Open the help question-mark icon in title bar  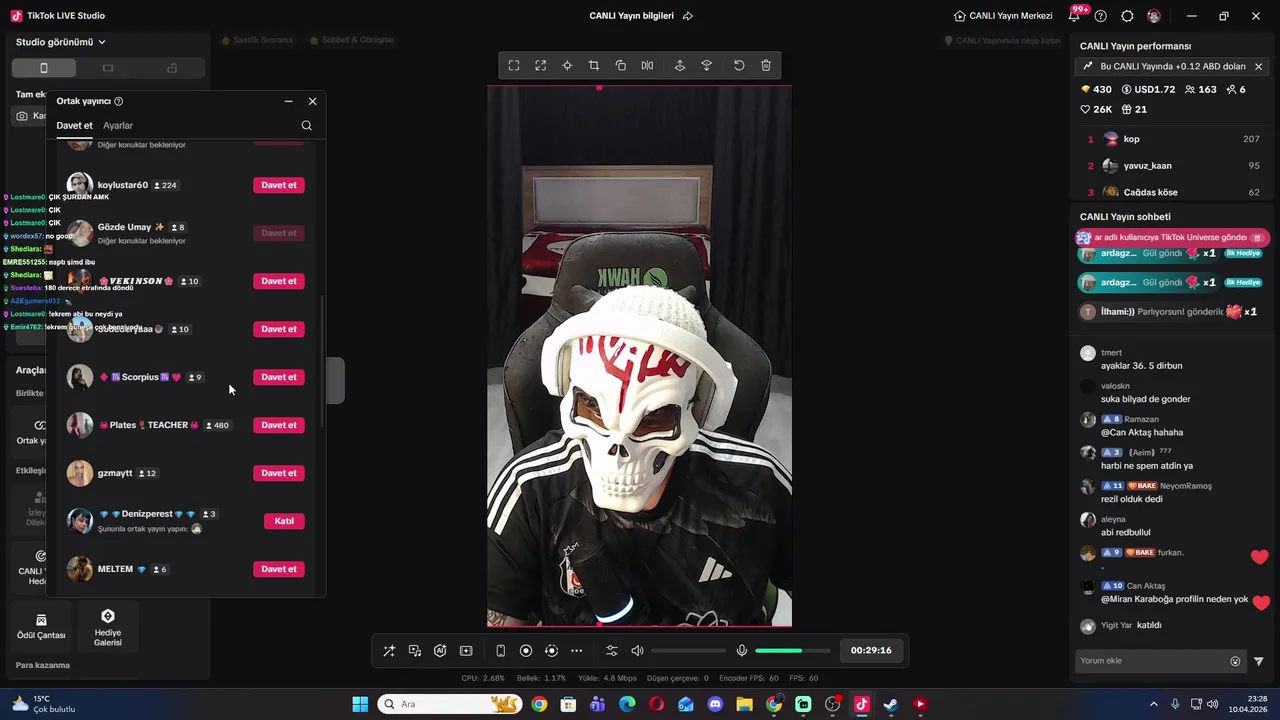click(x=1101, y=16)
